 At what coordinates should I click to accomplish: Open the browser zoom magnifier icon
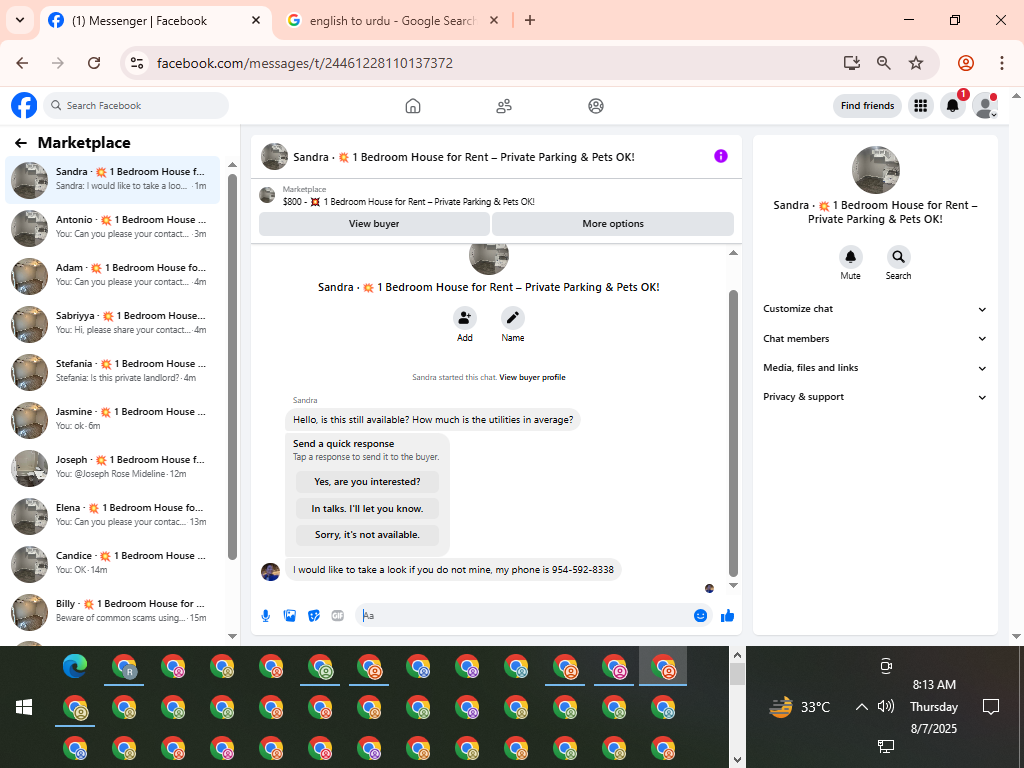[x=884, y=63]
